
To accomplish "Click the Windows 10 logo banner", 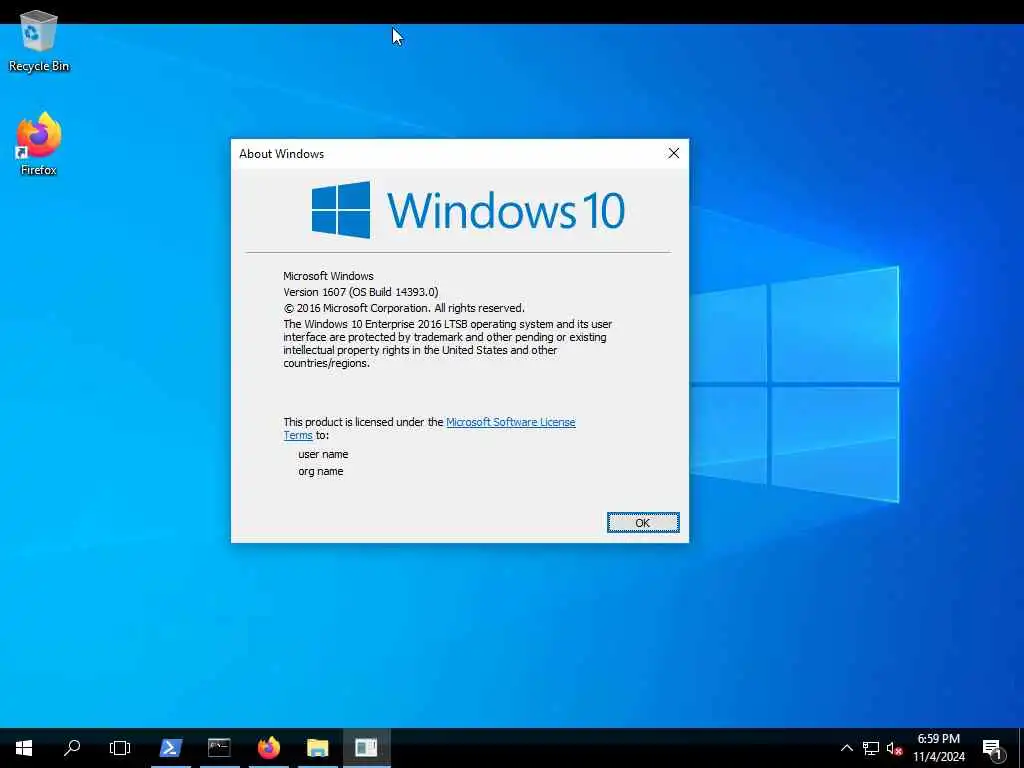I will 468,210.
